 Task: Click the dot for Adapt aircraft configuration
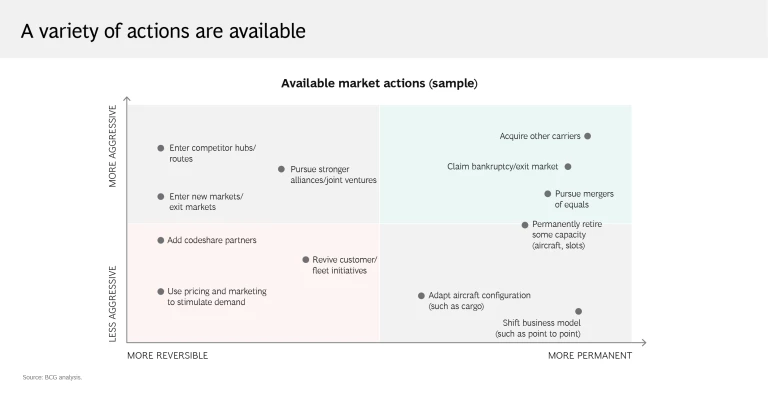pyautogui.click(x=421, y=296)
